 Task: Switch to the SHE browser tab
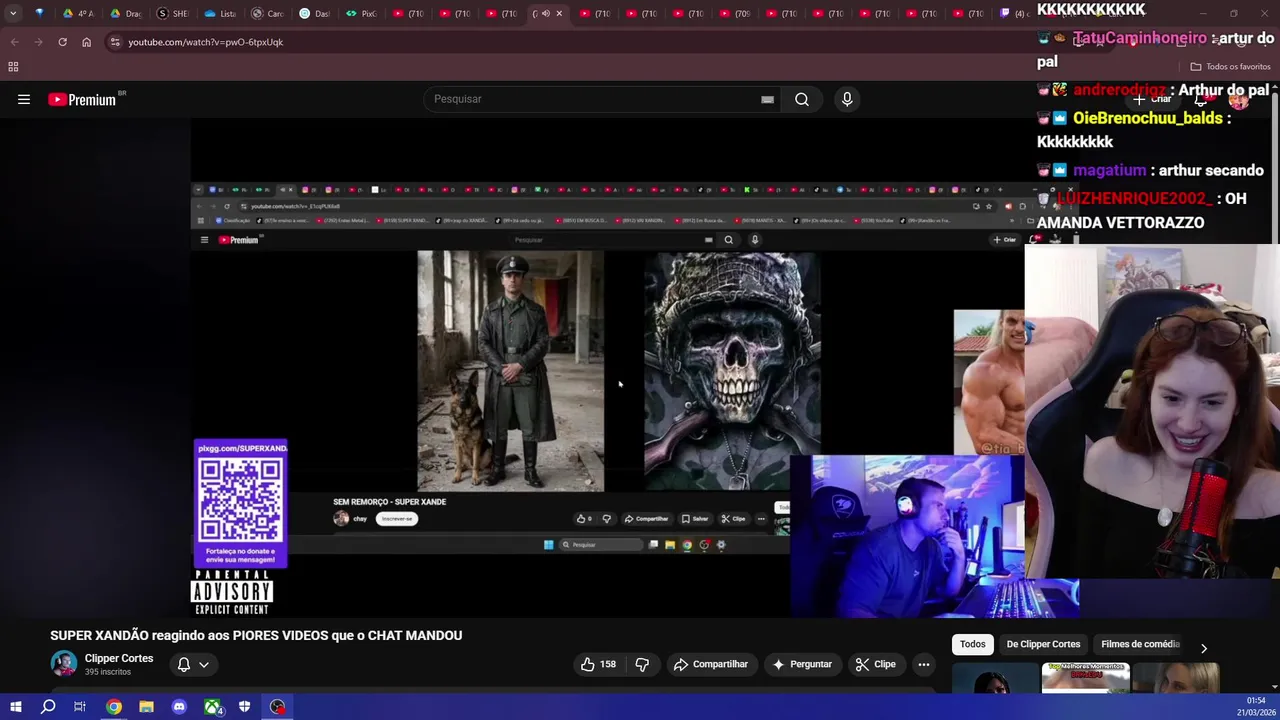[x=172, y=14]
